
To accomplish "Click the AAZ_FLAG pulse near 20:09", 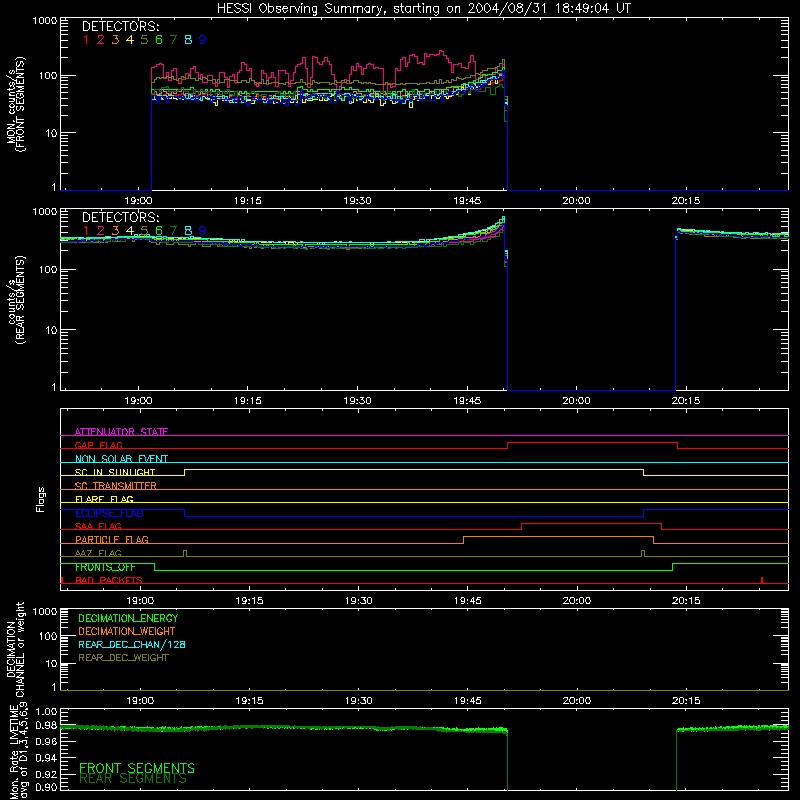I will pos(643,554).
